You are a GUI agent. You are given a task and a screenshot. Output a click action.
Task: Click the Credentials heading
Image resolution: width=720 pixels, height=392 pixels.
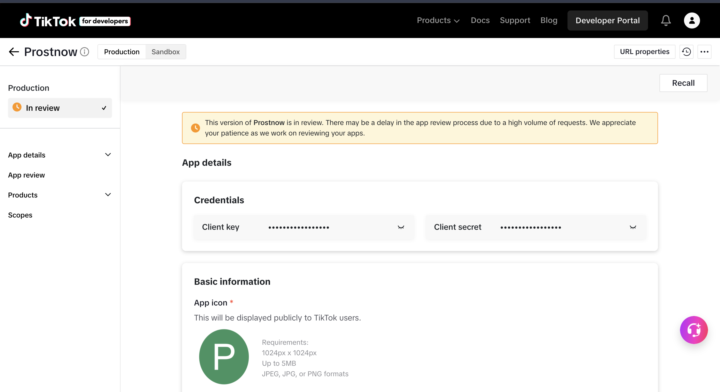[x=219, y=200]
